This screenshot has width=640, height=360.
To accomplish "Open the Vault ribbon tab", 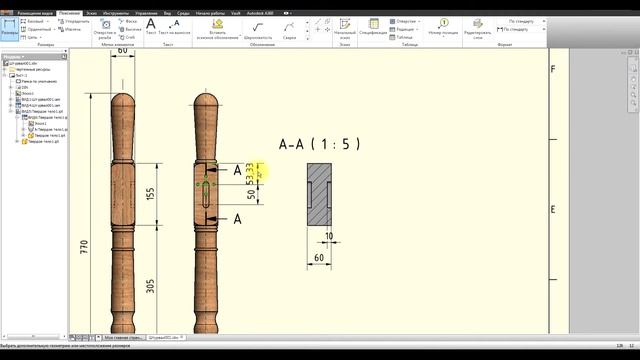I will click(236, 13).
